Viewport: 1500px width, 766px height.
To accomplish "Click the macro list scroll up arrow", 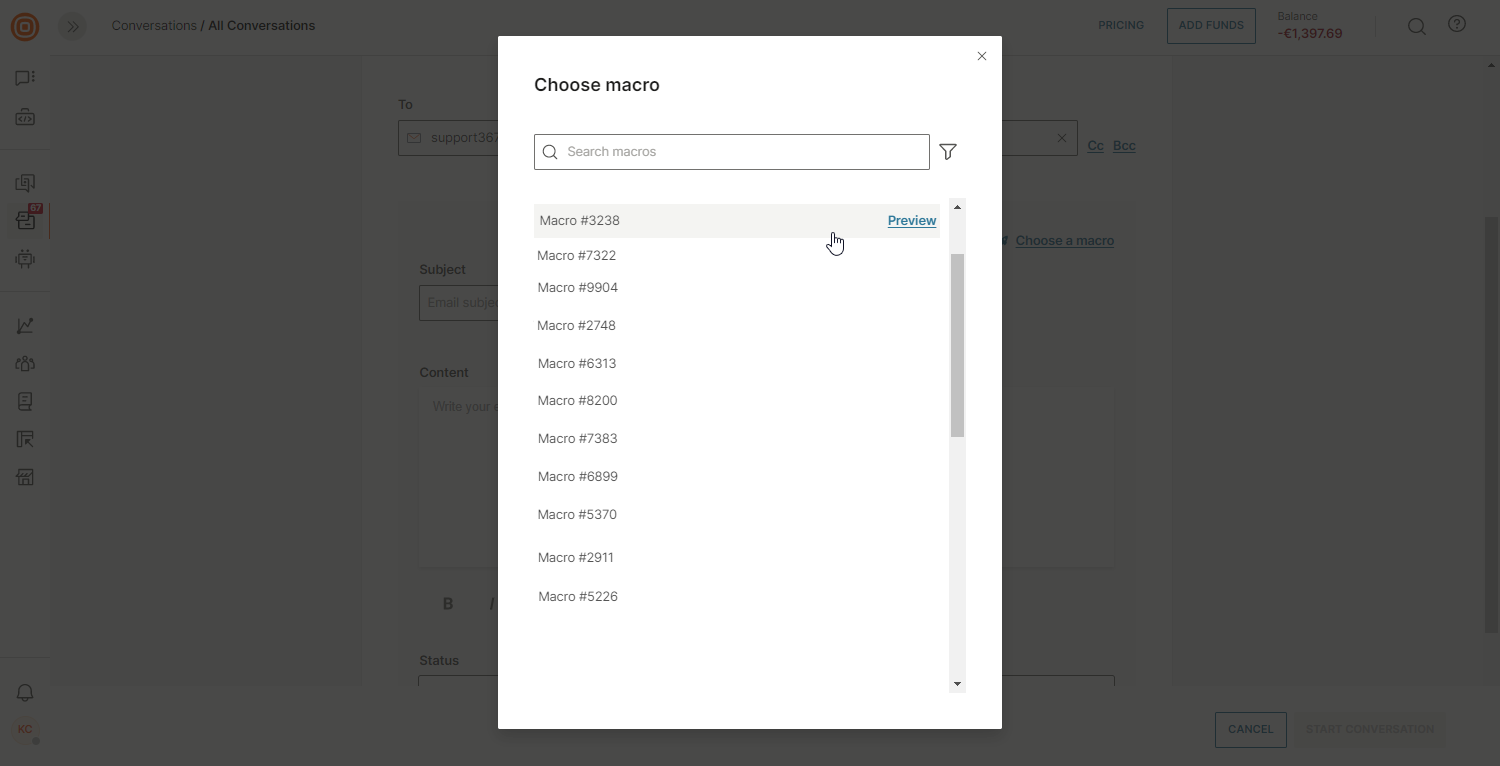I will coord(957,207).
